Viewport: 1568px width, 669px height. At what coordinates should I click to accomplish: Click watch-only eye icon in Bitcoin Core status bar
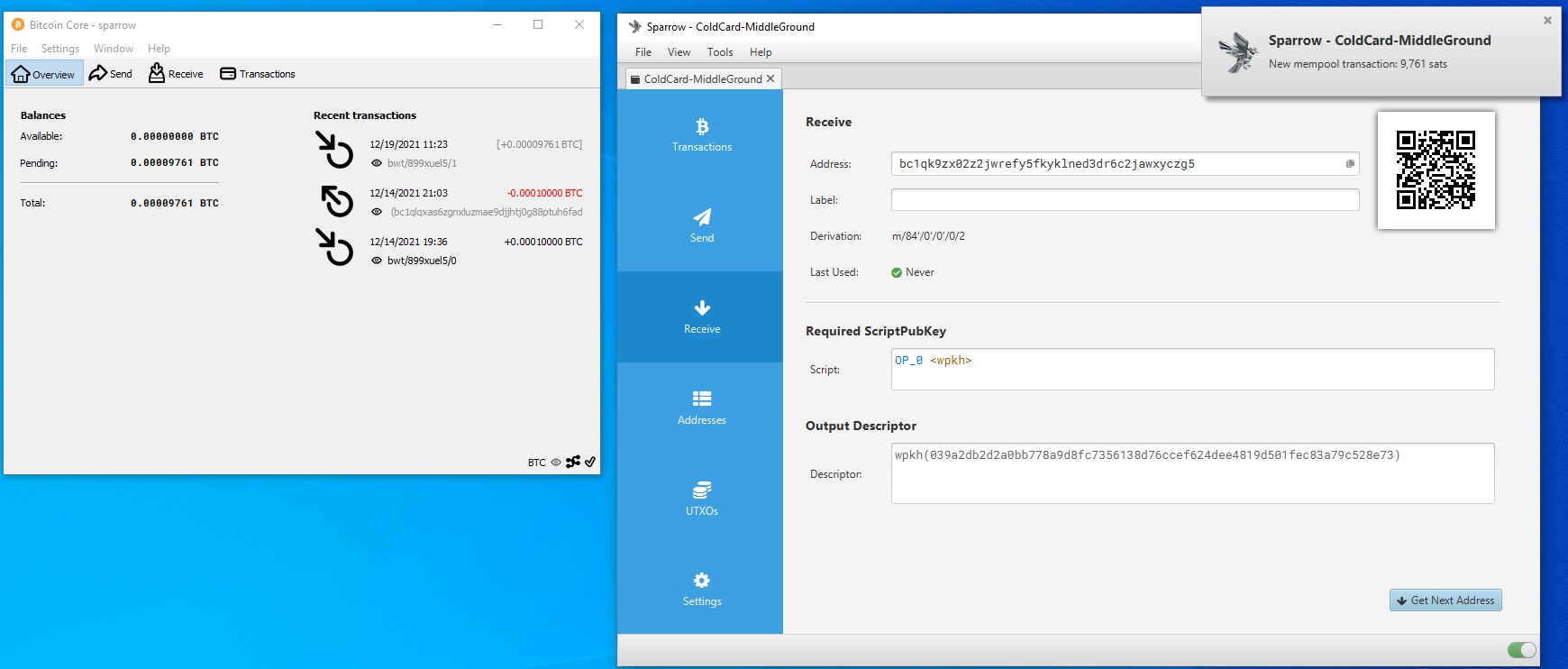[556, 463]
